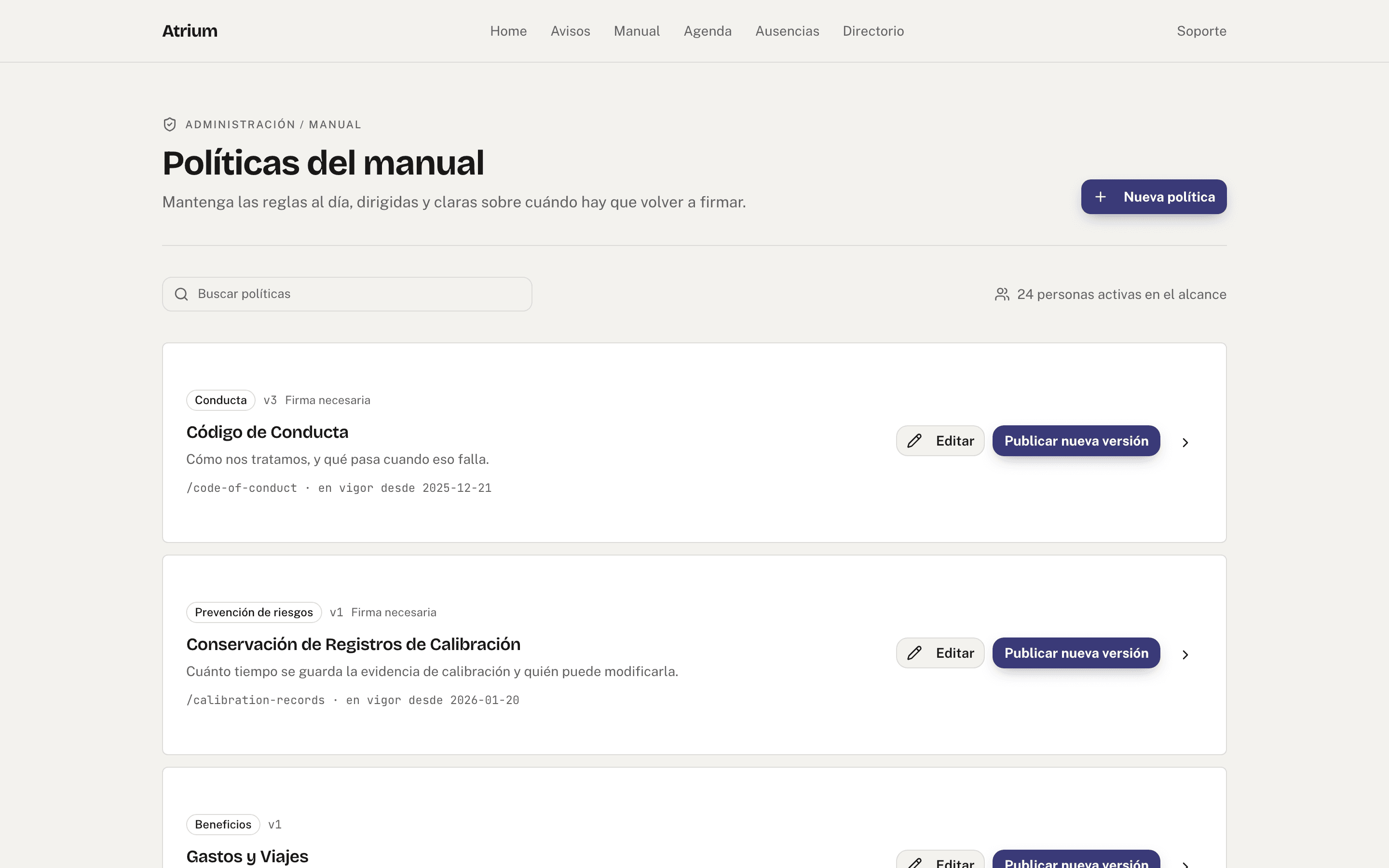This screenshot has height=868, width=1389.
Task: Click the Conducta category tag
Action: tap(220, 400)
